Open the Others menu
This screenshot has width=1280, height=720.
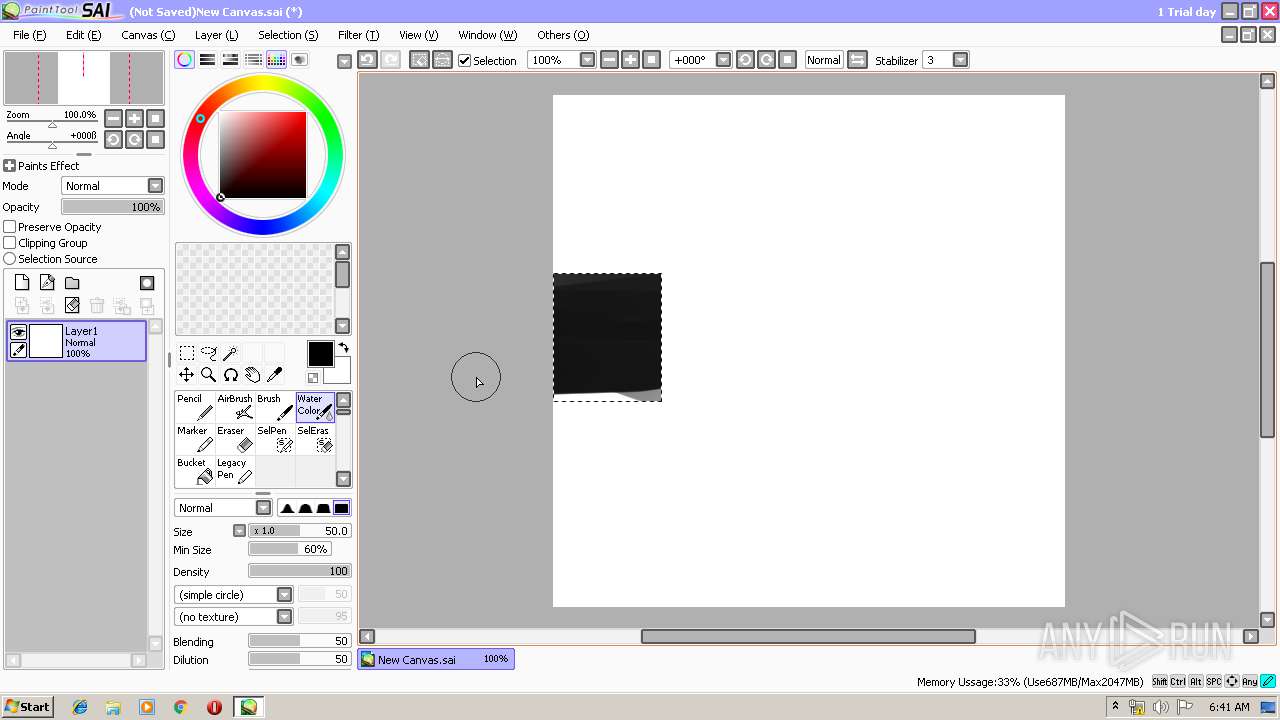(x=563, y=35)
